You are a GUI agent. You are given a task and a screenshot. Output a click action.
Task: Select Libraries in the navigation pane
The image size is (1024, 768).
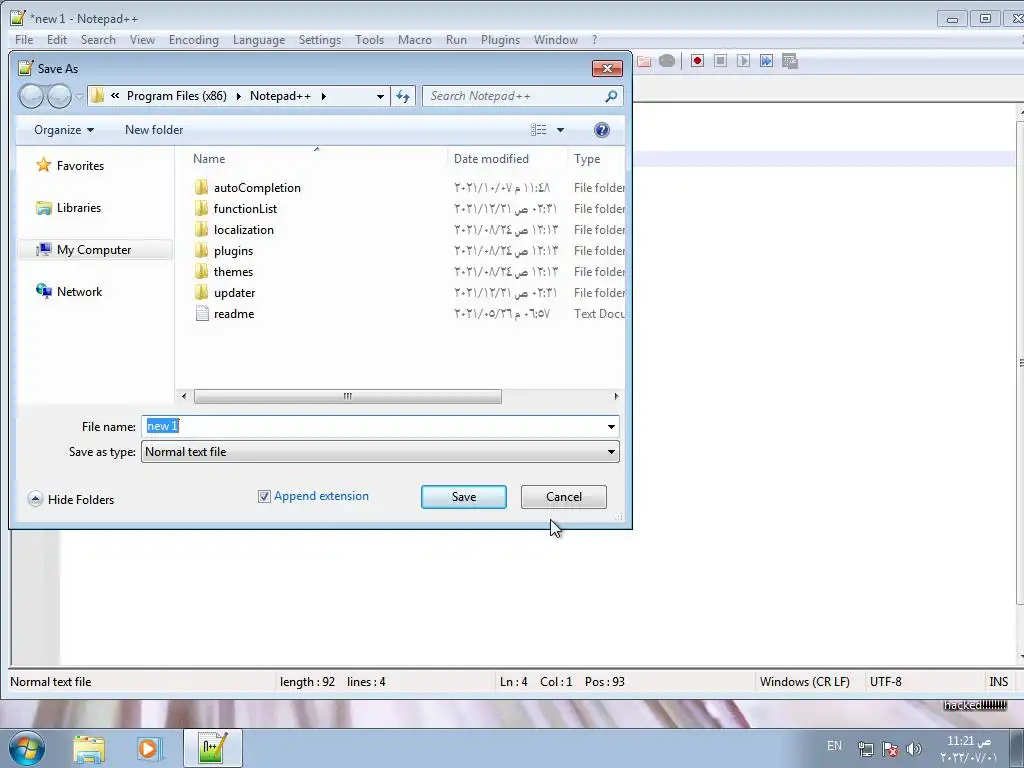(78, 208)
